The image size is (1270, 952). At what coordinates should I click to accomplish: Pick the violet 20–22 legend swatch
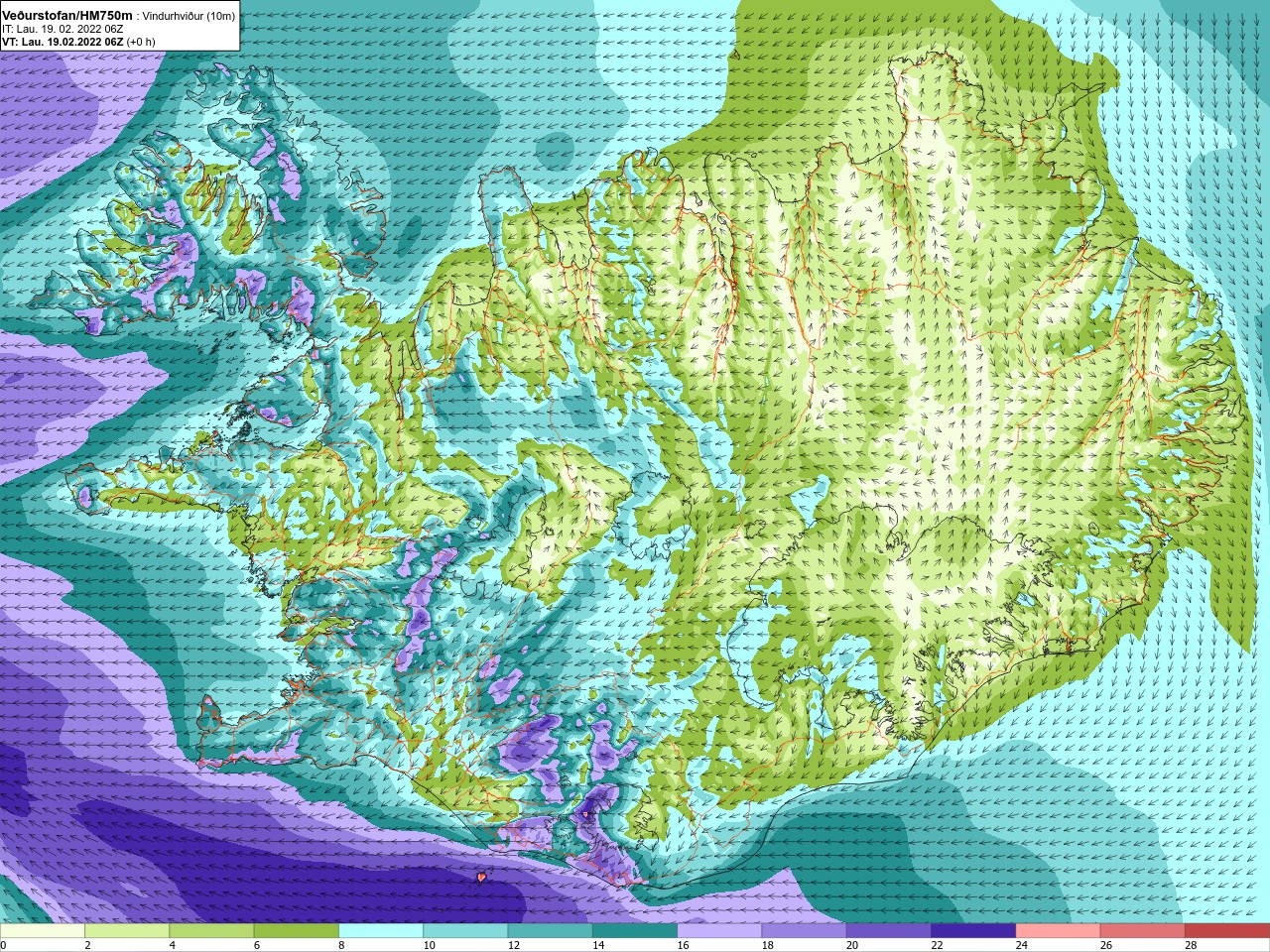889,931
